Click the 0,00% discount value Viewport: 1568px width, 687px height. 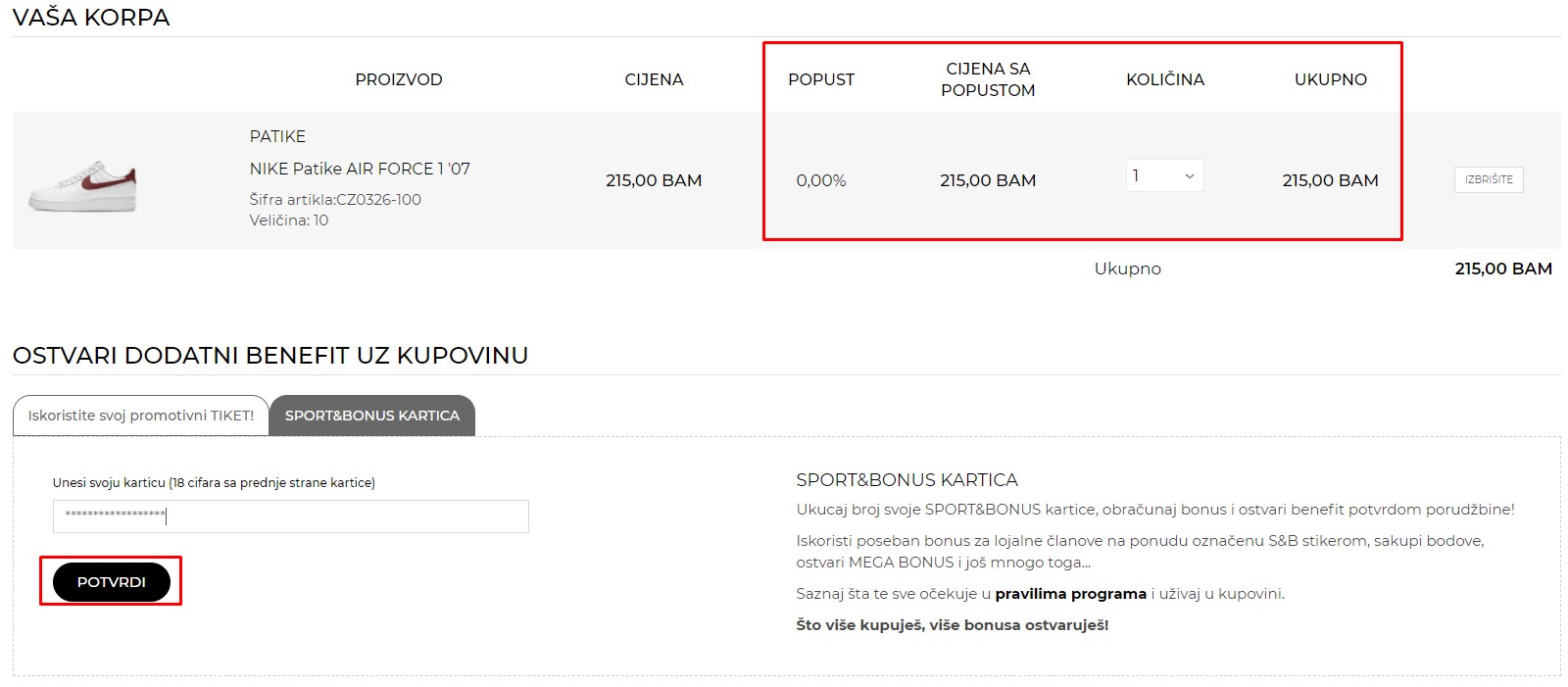click(821, 180)
